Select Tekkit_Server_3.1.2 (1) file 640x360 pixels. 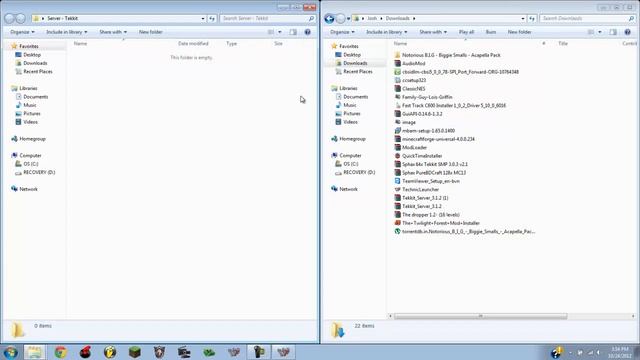pyautogui.click(x=421, y=198)
